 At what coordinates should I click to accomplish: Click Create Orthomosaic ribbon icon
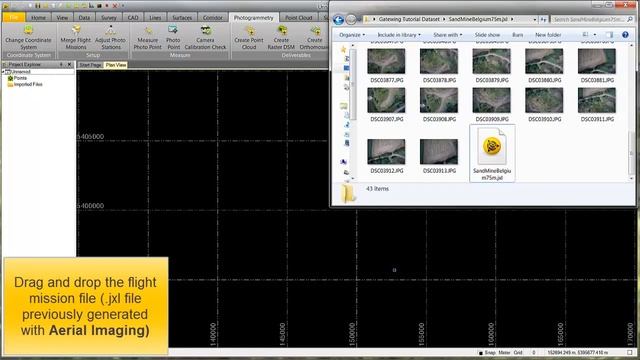coord(315,30)
